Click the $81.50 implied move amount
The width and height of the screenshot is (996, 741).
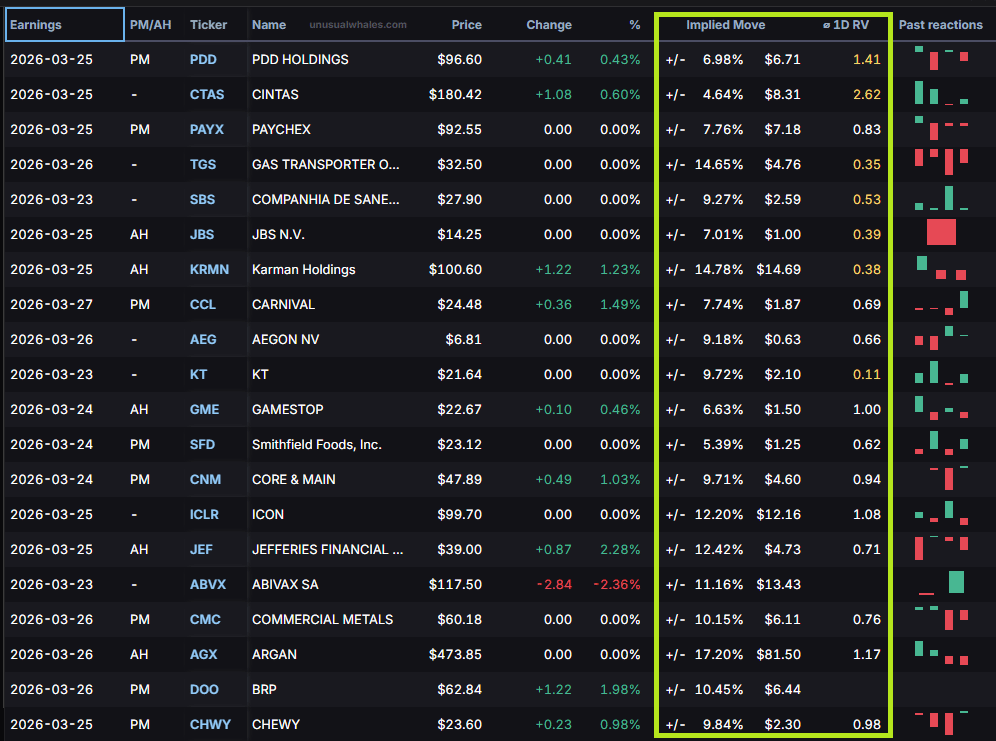[x=778, y=654]
